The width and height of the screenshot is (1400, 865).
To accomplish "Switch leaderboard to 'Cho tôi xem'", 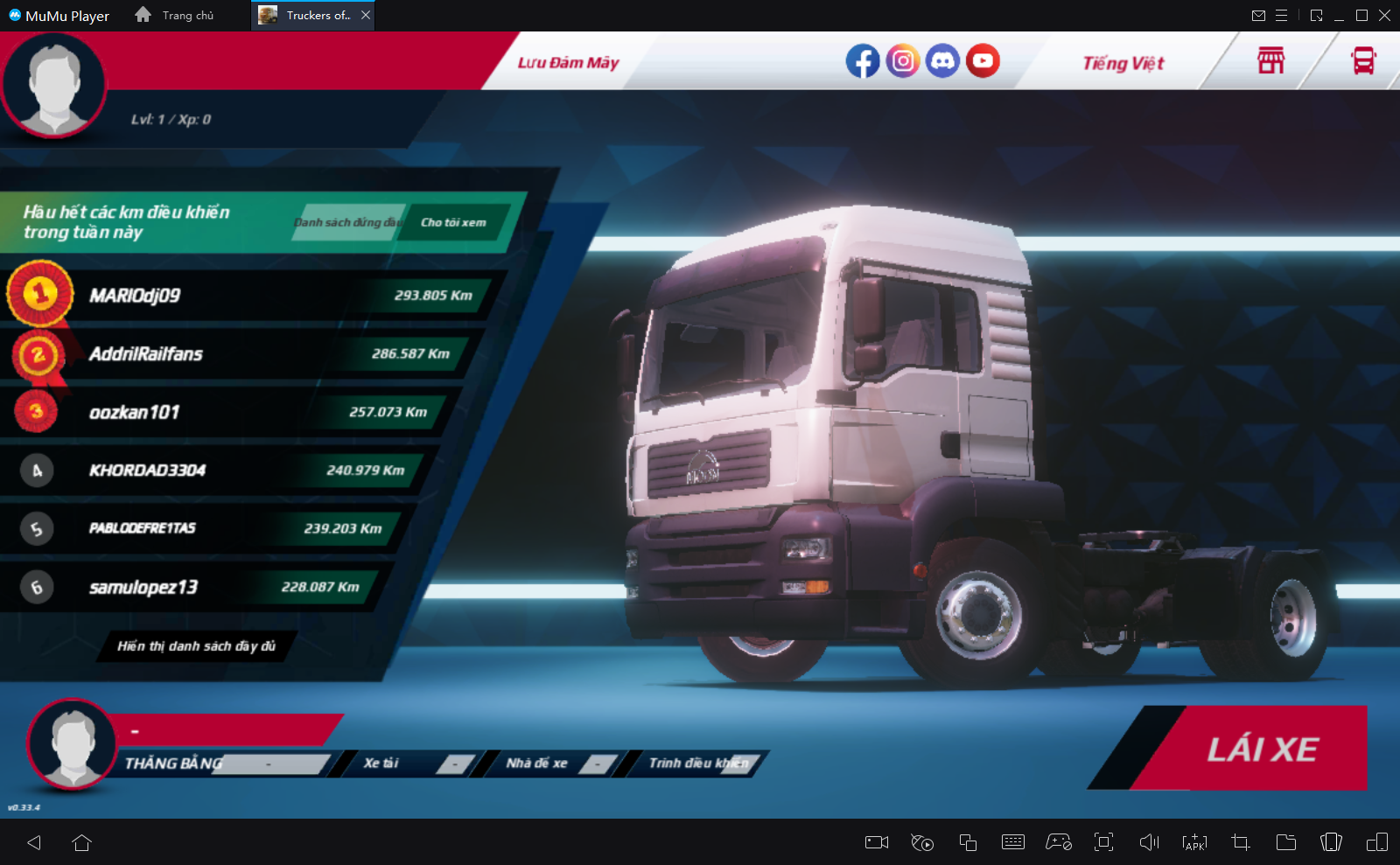I will pyautogui.click(x=453, y=223).
